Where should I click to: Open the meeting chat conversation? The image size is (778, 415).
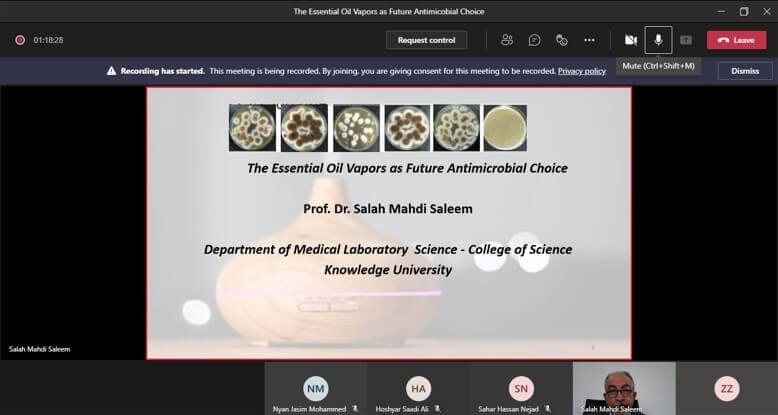534,40
